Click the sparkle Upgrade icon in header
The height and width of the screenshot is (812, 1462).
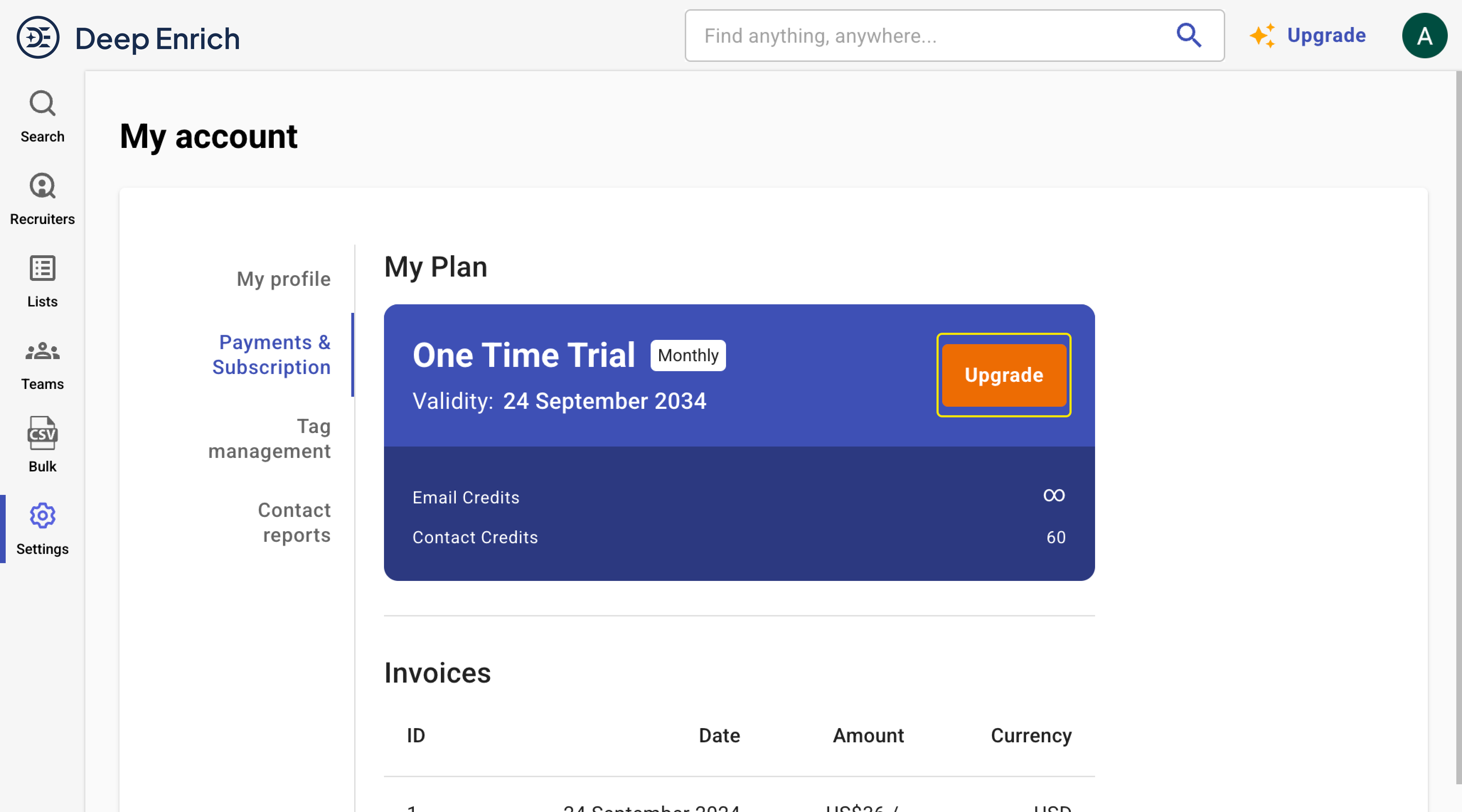(x=1262, y=36)
